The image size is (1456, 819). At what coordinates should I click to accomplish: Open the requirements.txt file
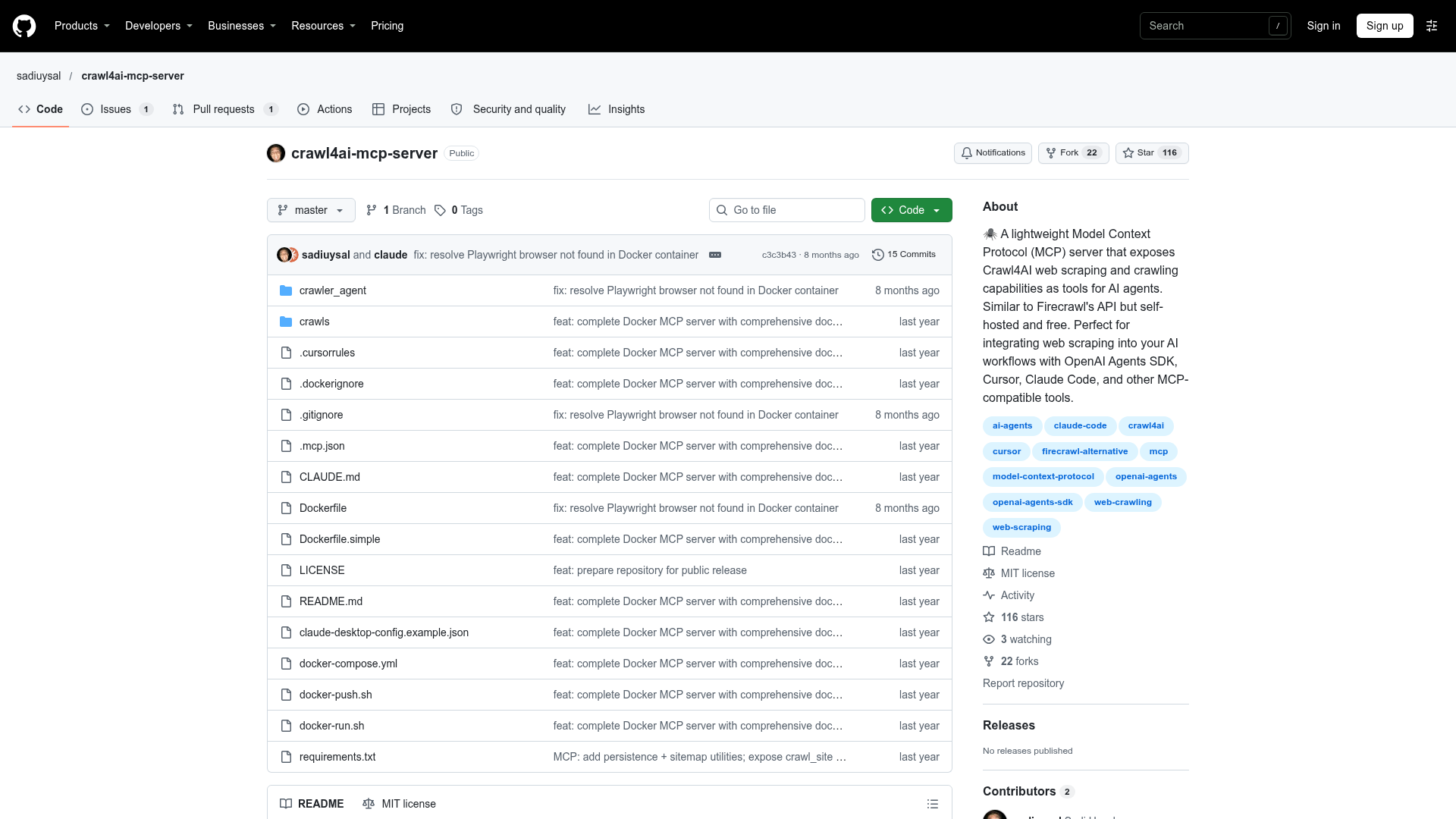tap(337, 757)
